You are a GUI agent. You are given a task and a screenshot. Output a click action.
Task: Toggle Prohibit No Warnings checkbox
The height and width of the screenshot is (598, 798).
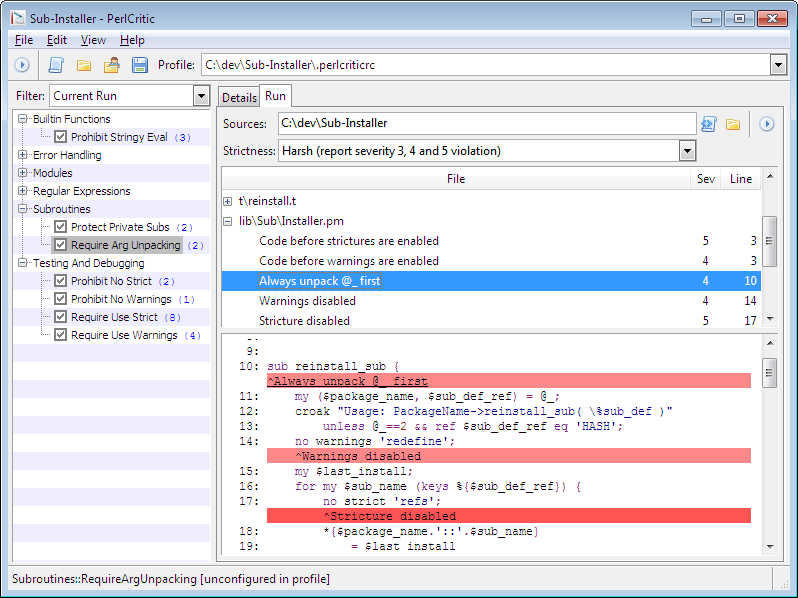(61, 299)
